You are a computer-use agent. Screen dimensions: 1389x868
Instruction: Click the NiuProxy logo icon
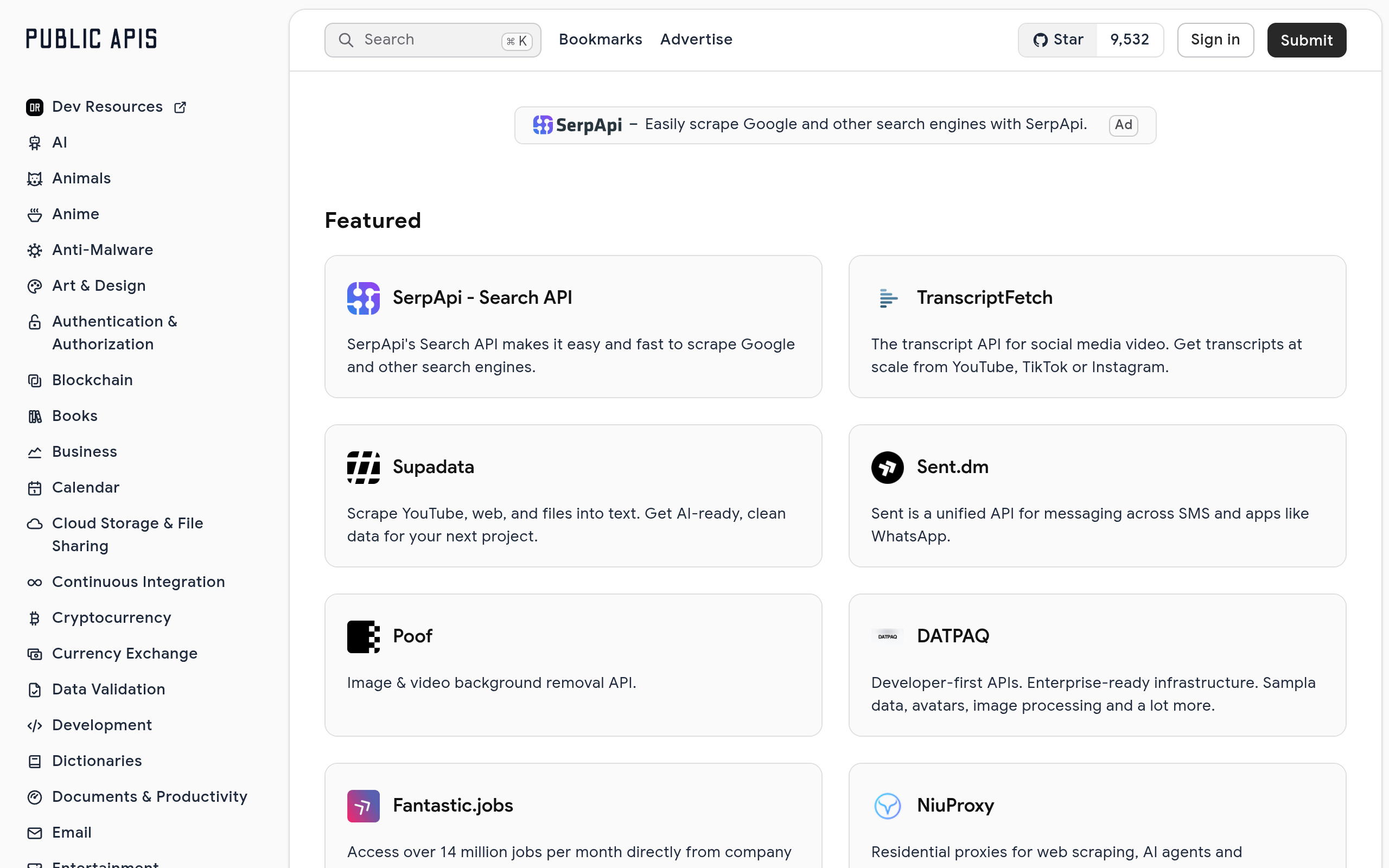(x=887, y=806)
